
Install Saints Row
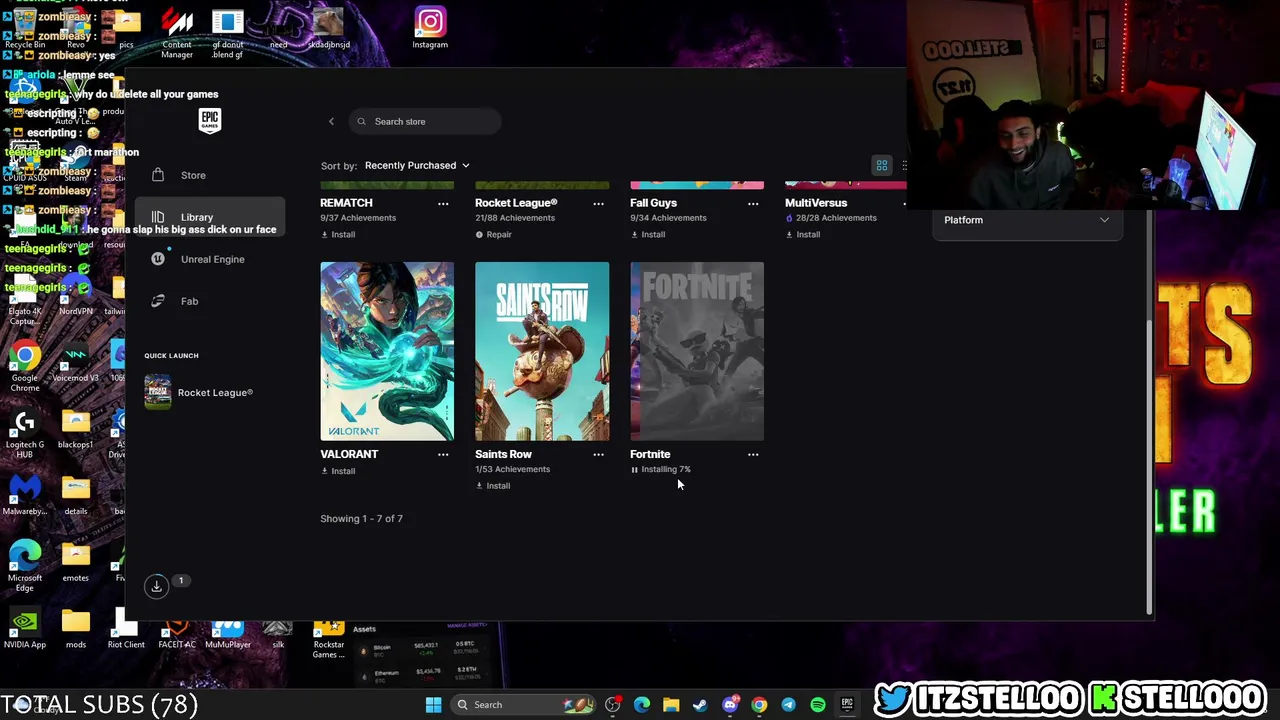pos(493,486)
